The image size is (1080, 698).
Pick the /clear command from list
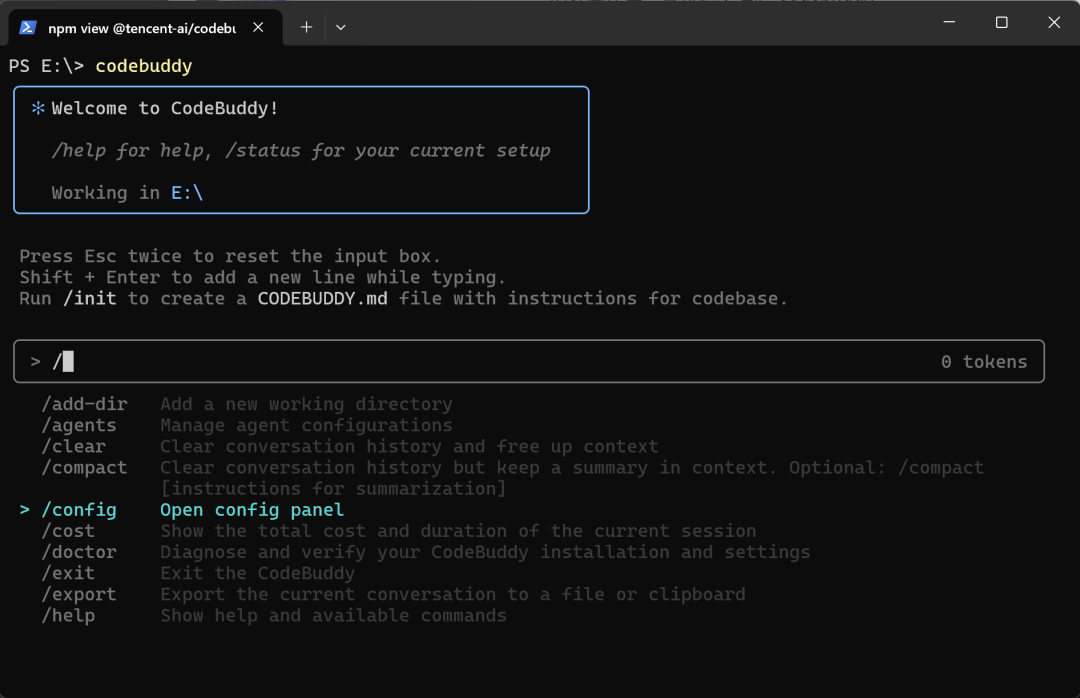pos(73,446)
